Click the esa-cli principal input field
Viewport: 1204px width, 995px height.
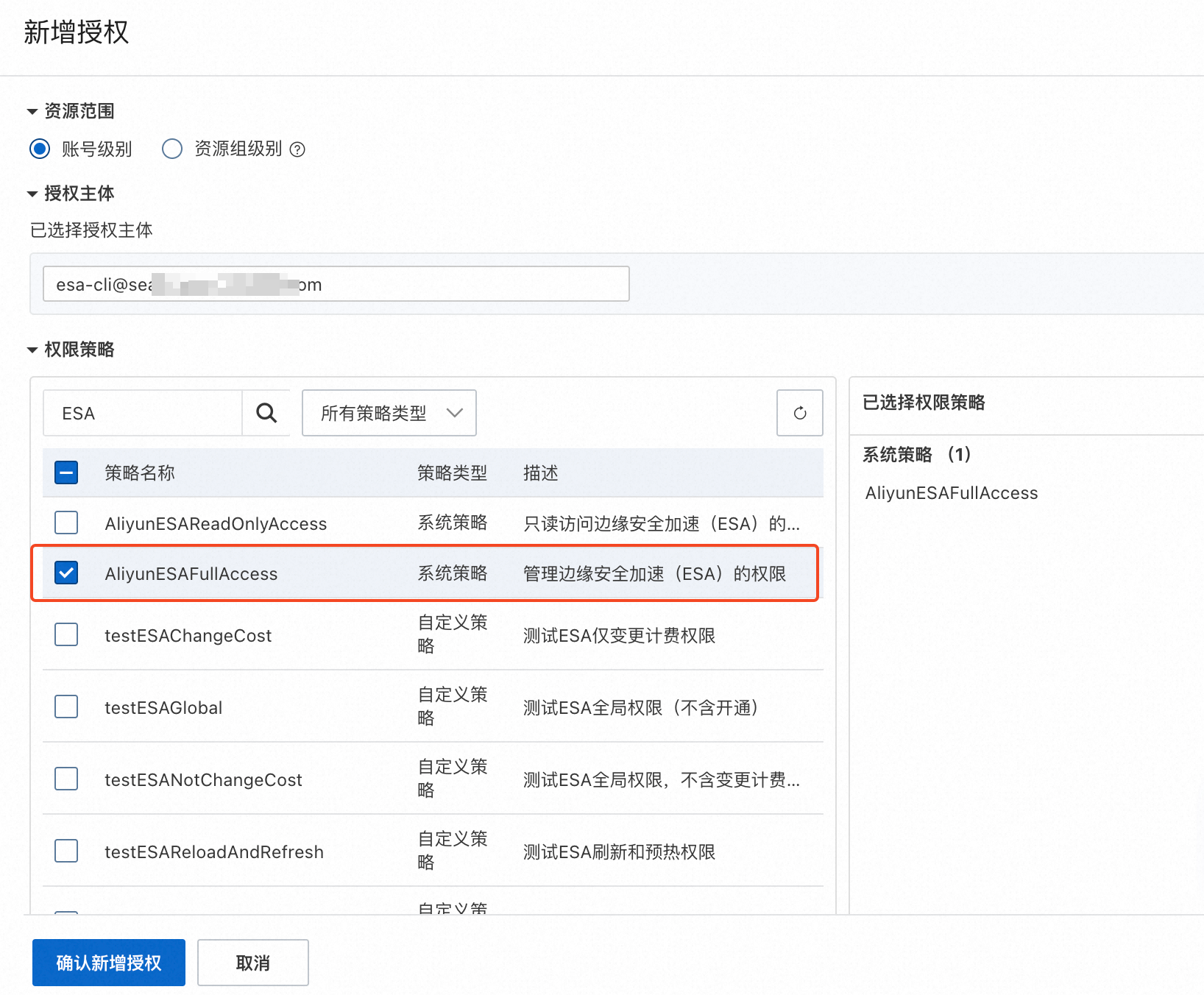pos(336,284)
